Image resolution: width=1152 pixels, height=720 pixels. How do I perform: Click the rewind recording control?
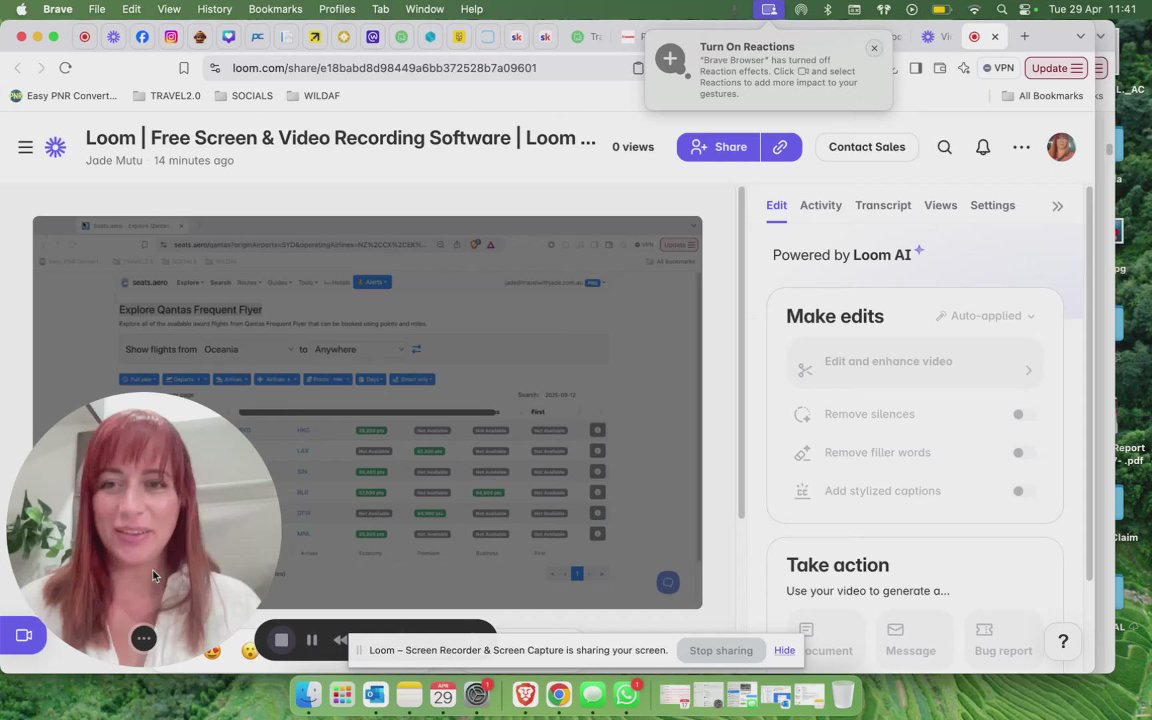(x=339, y=640)
